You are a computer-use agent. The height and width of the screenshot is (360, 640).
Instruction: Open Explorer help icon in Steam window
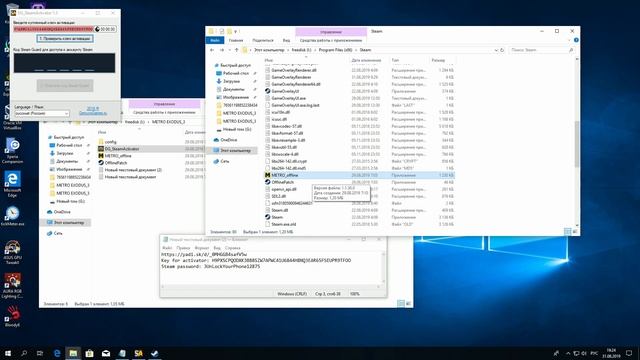(576, 40)
